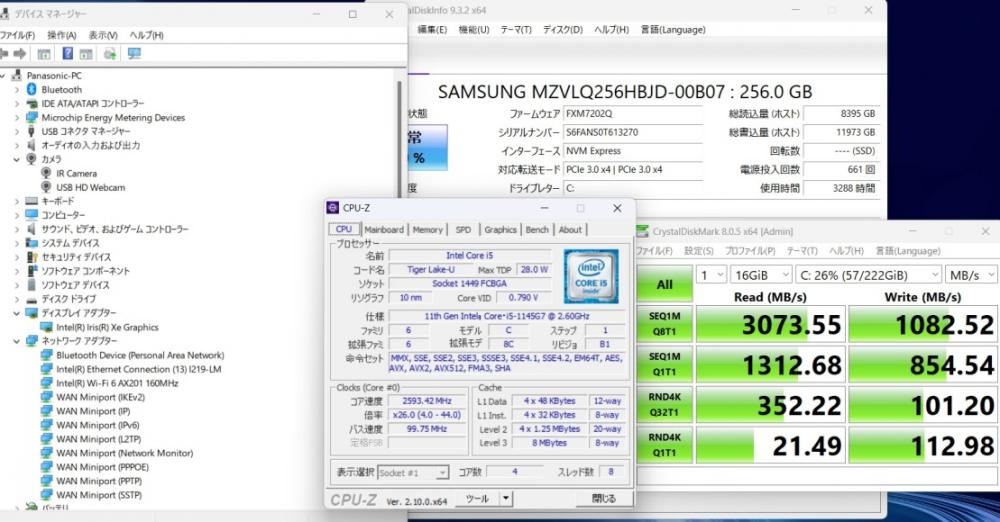Open ディスク(D) menu in CrystalDiskInfo

562,29
